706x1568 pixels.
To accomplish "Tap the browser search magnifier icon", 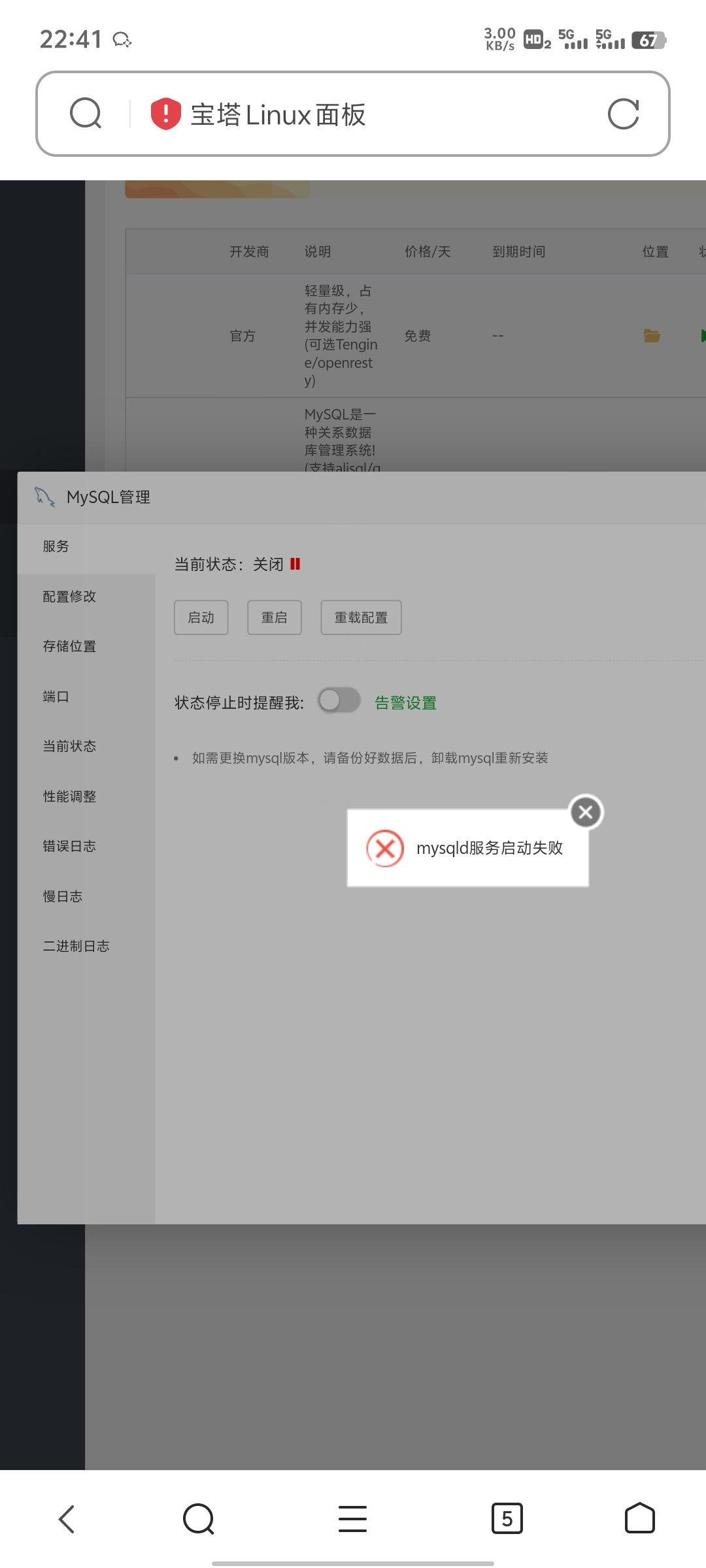I will (86, 114).
